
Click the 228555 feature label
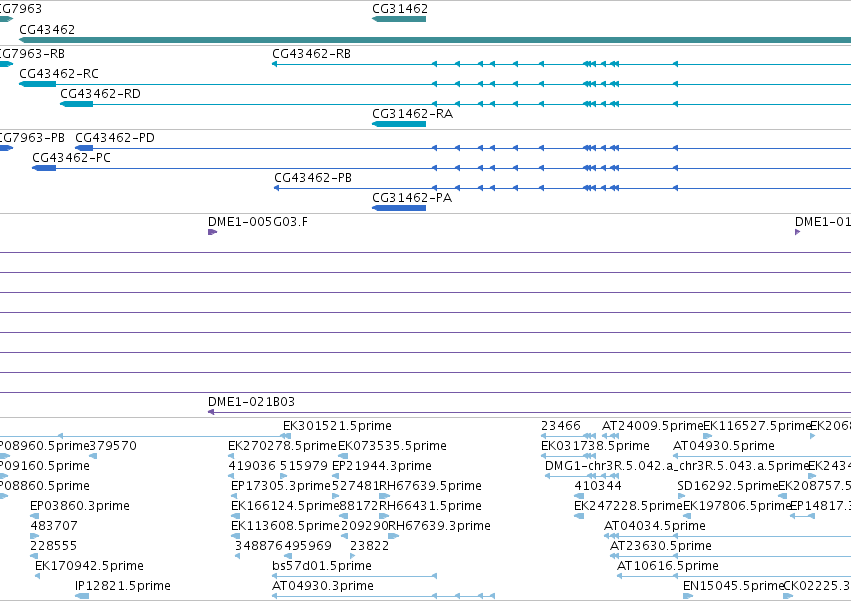pyautogui.click(x=54, y=547)
